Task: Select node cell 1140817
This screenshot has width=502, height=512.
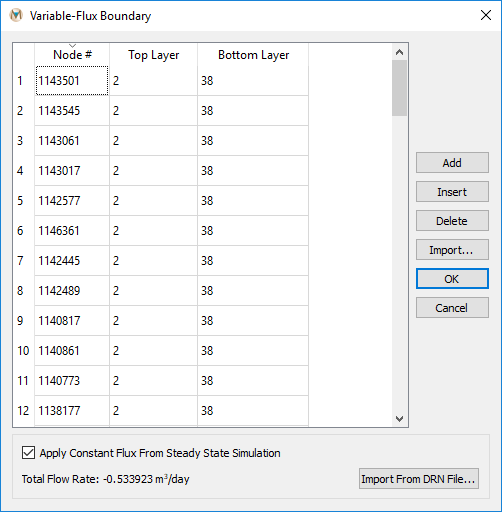Action: click(x=72, y=321)
